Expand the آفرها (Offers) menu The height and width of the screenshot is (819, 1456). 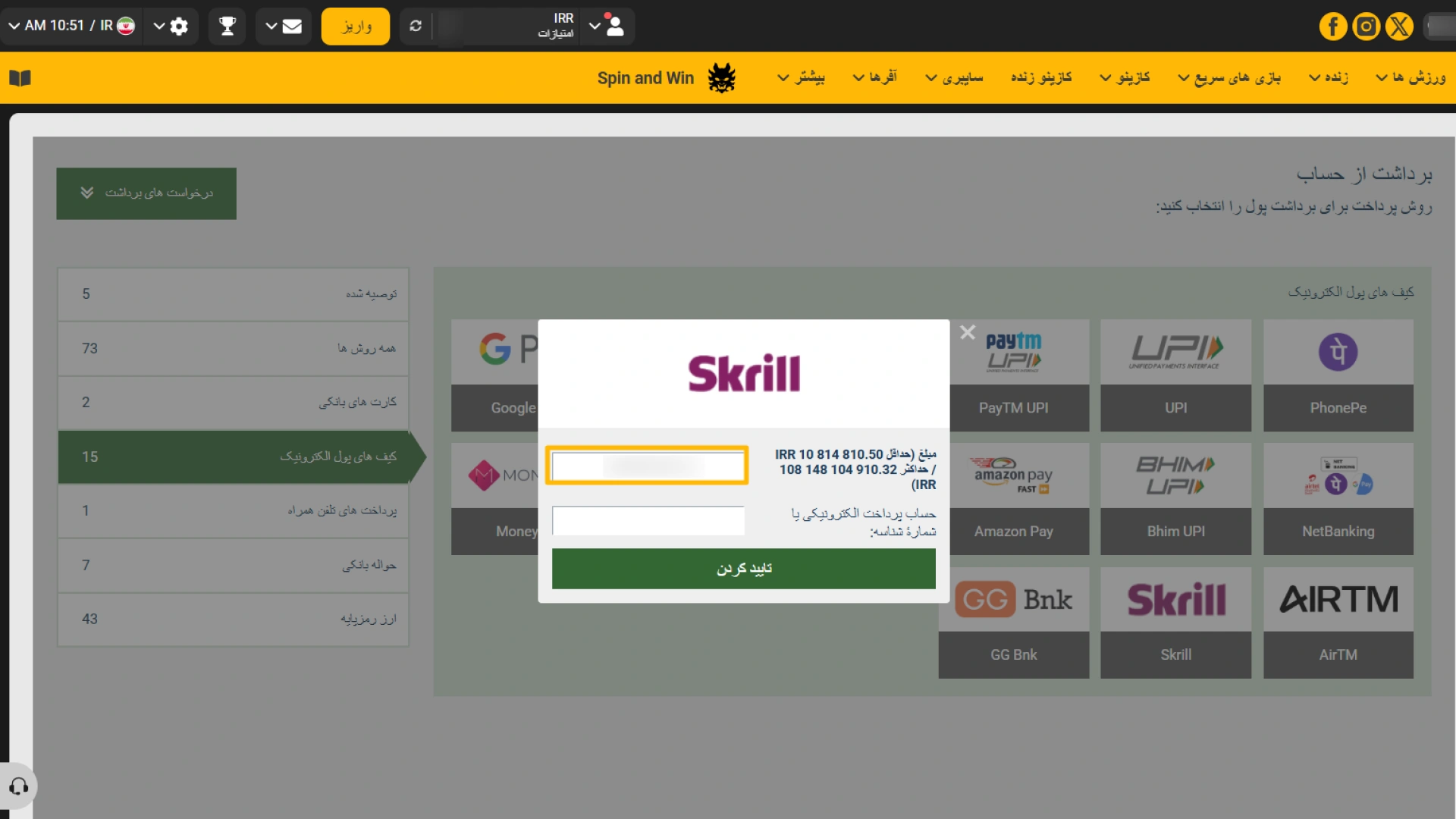(875, 77)
